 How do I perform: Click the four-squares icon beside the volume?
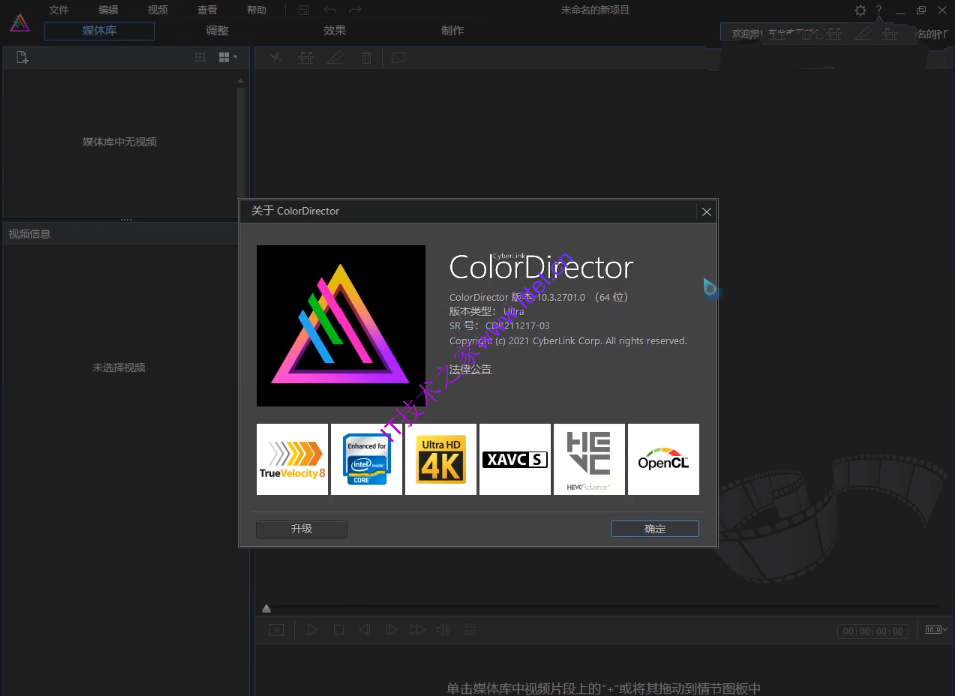click(x=470, y=630)
